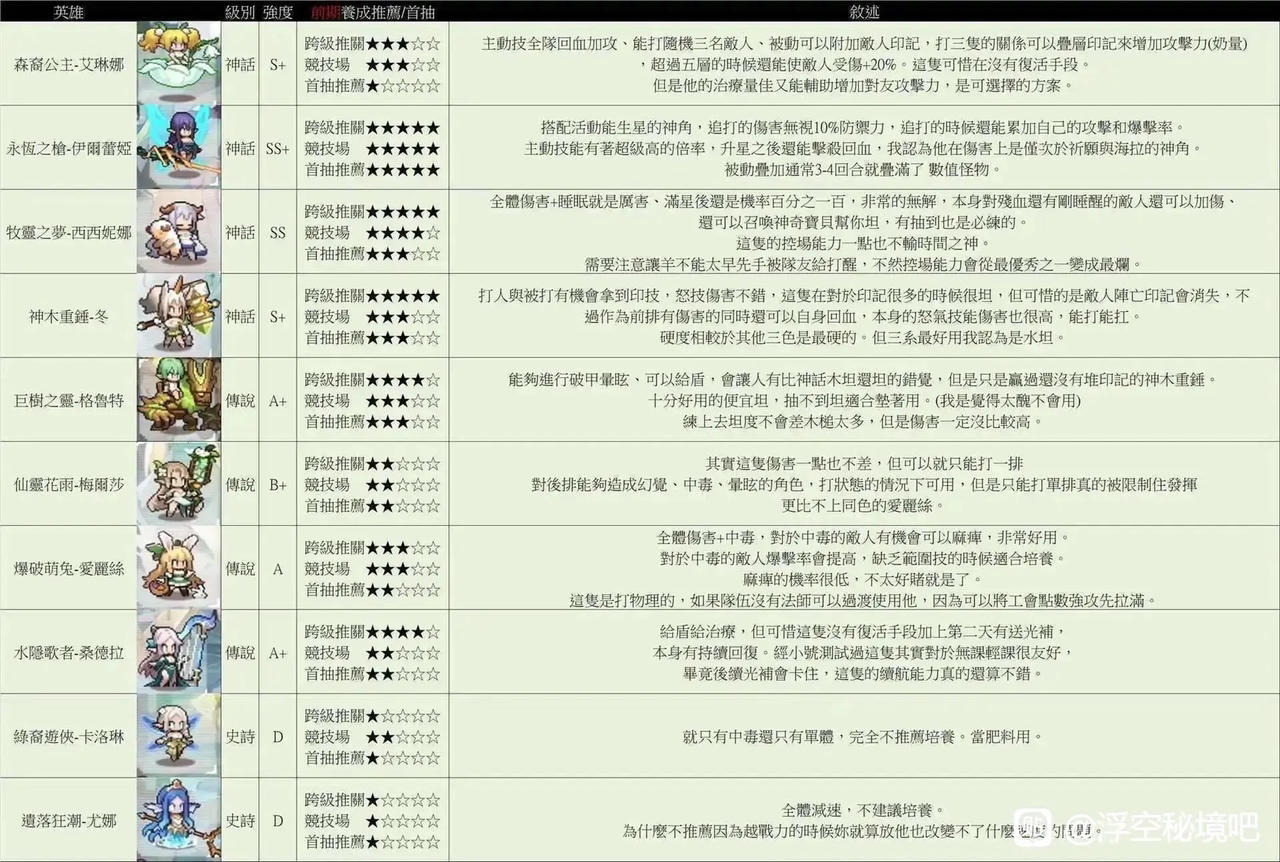Select the SS+ strength rating
This screenshot has height=862, width=1280.
(x=278, y=148)
